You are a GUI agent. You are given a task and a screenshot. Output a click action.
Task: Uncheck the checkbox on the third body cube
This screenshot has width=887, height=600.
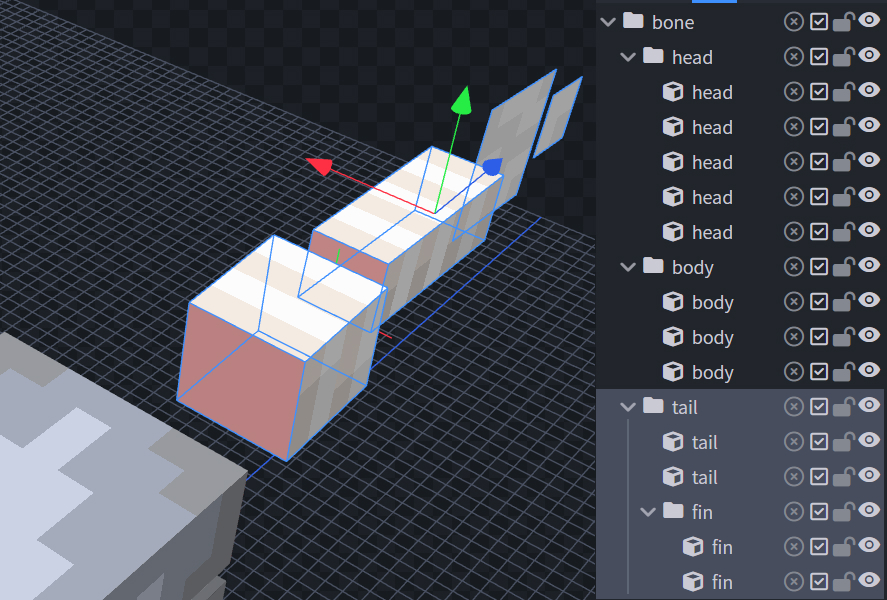tap(819, 372)
